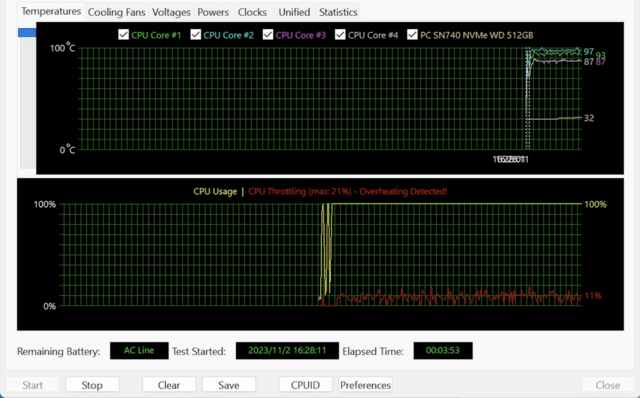Click the Stop button

click(92, 385)
